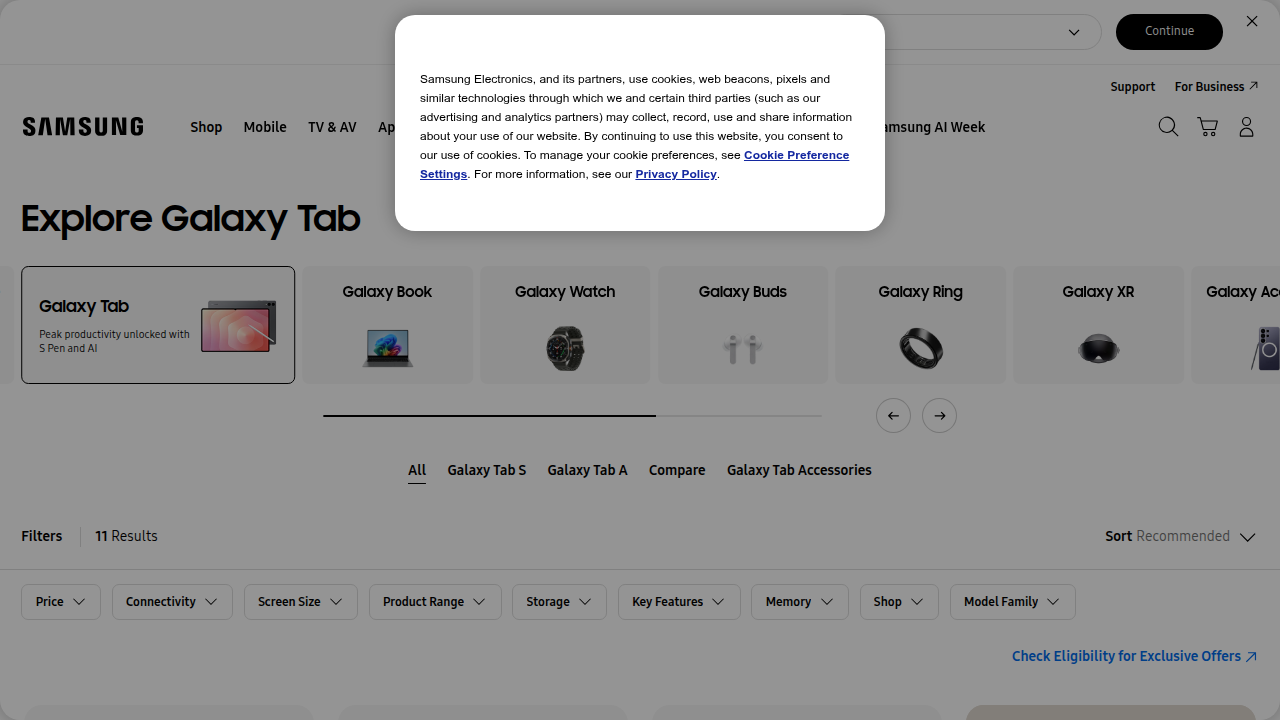This screenshot has height=720, width=1280.
Task: Expand the Price filter dropdown
Action: (x=61, y=602)
